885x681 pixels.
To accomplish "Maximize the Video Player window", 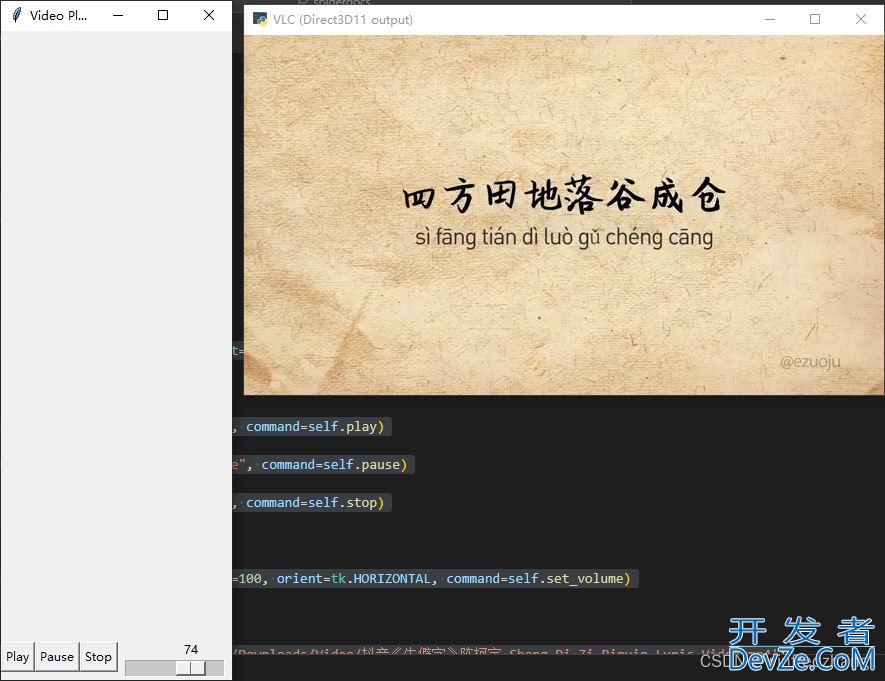I will [163, 15].
